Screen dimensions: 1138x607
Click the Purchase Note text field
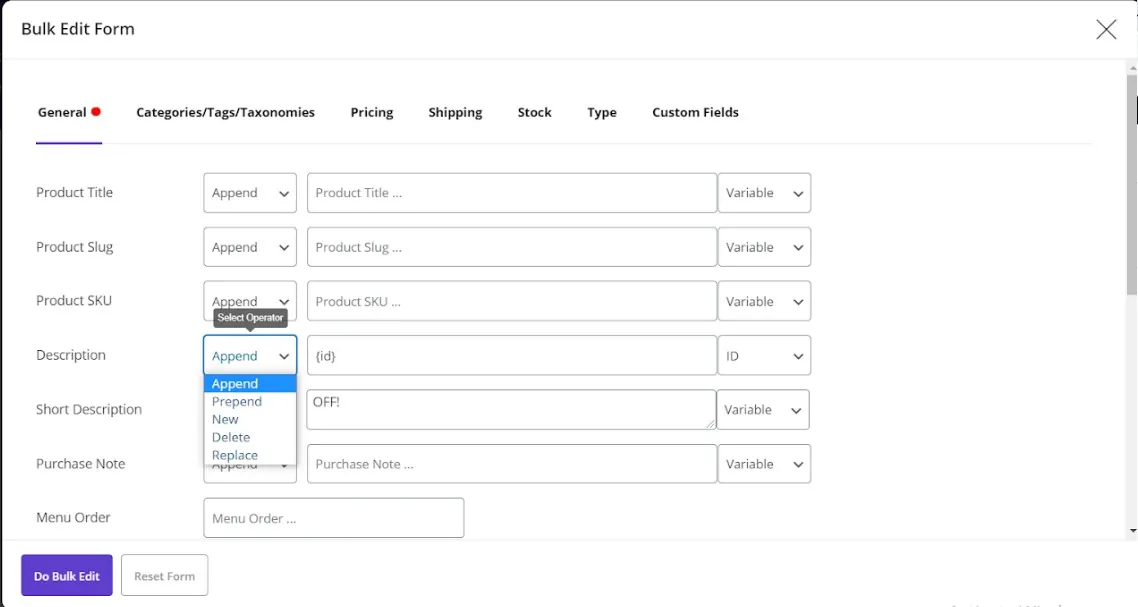(x=511, y=463)
